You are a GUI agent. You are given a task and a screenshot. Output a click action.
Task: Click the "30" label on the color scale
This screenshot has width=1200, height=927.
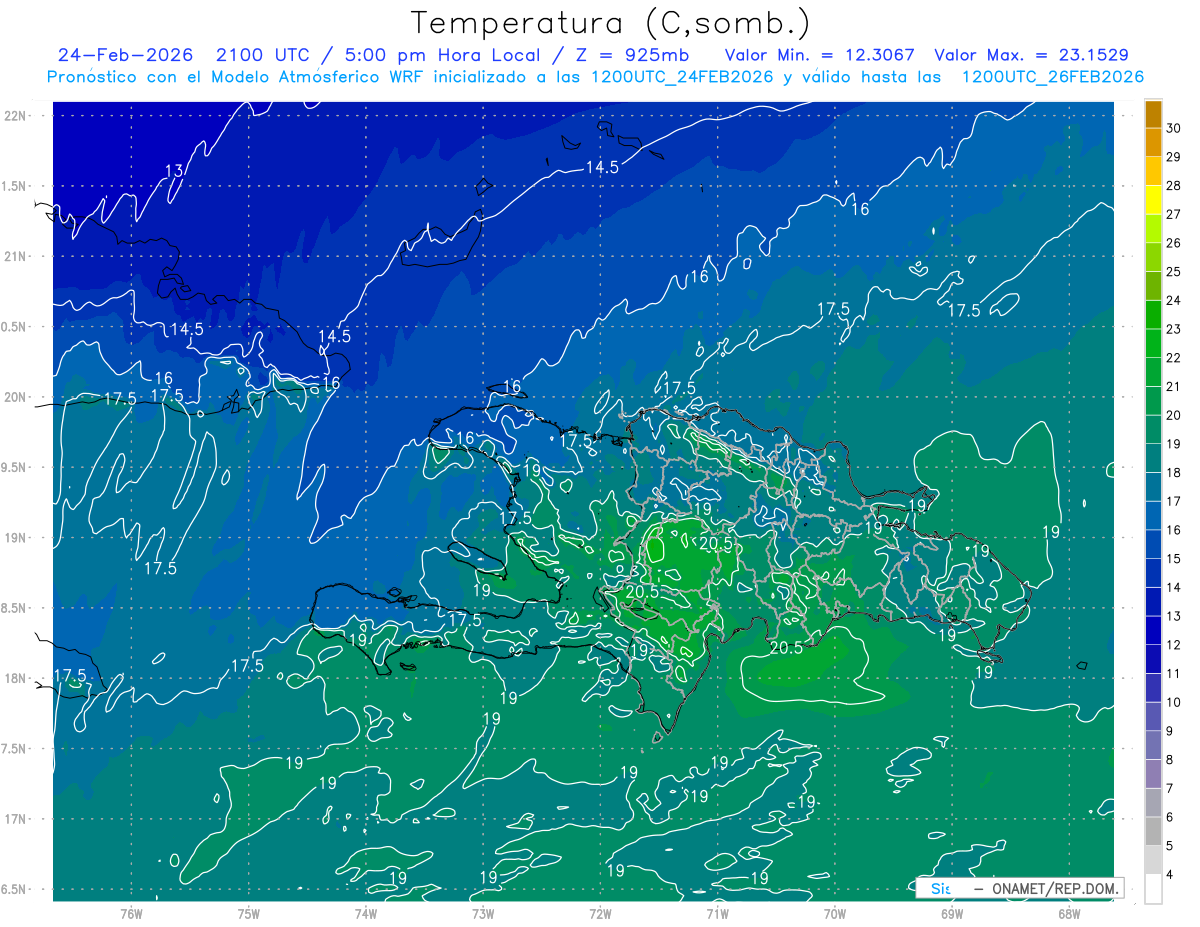[1174, 128]
